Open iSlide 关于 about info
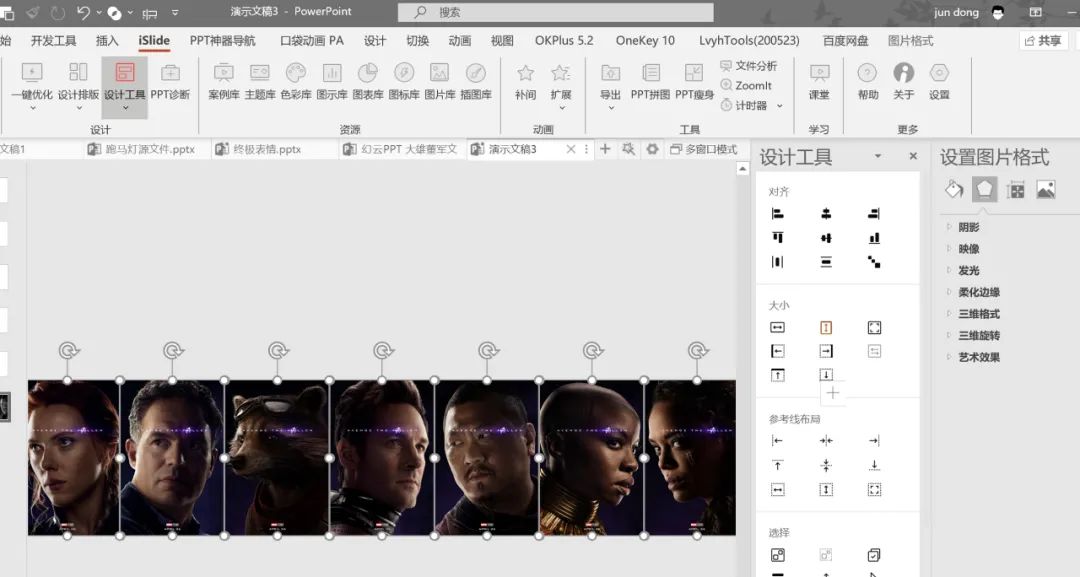The width and height of the screenshot is (1080, 577). coord(904,83)
